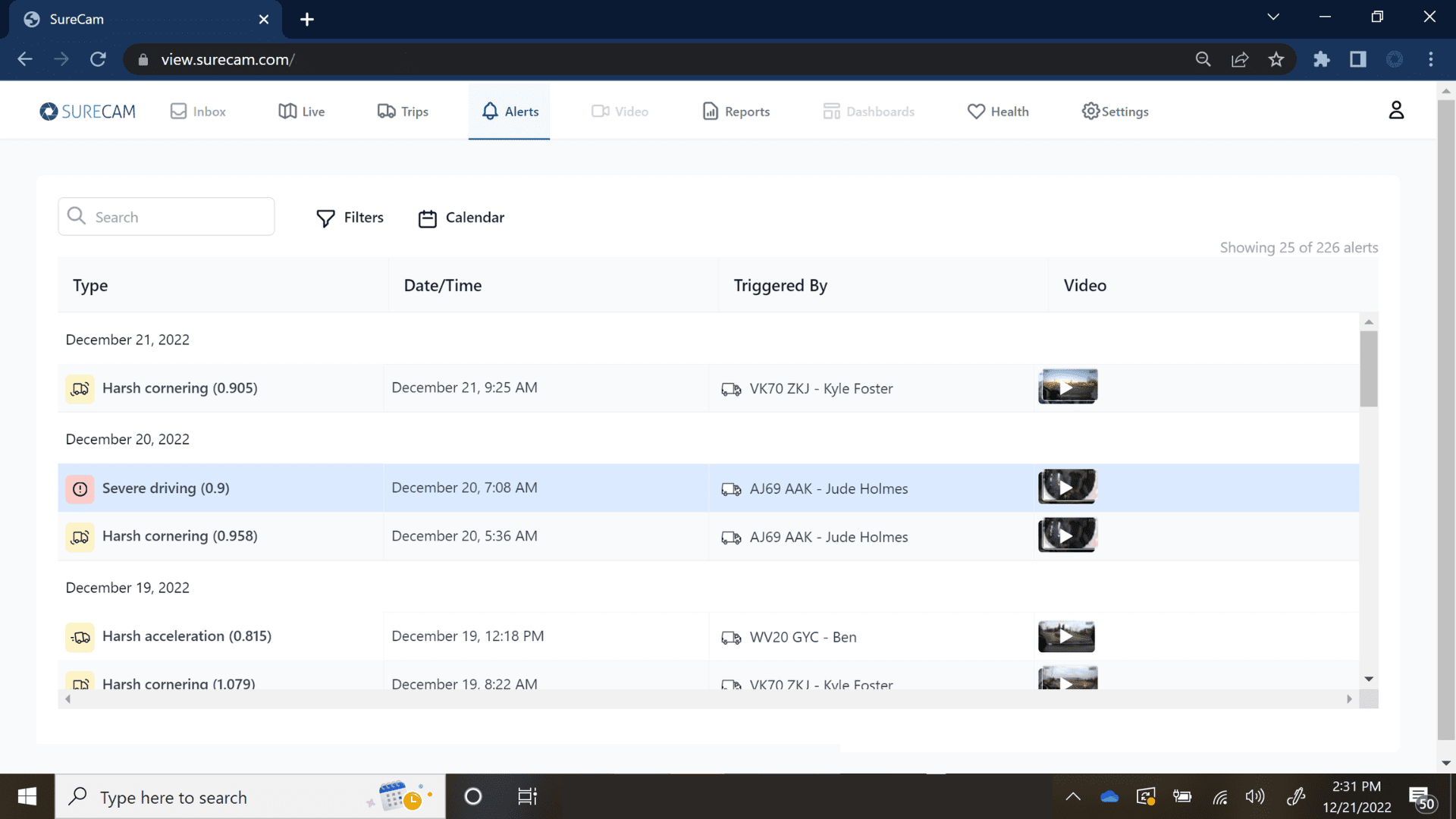Select the Severe driving alert row

pos(165,488)
